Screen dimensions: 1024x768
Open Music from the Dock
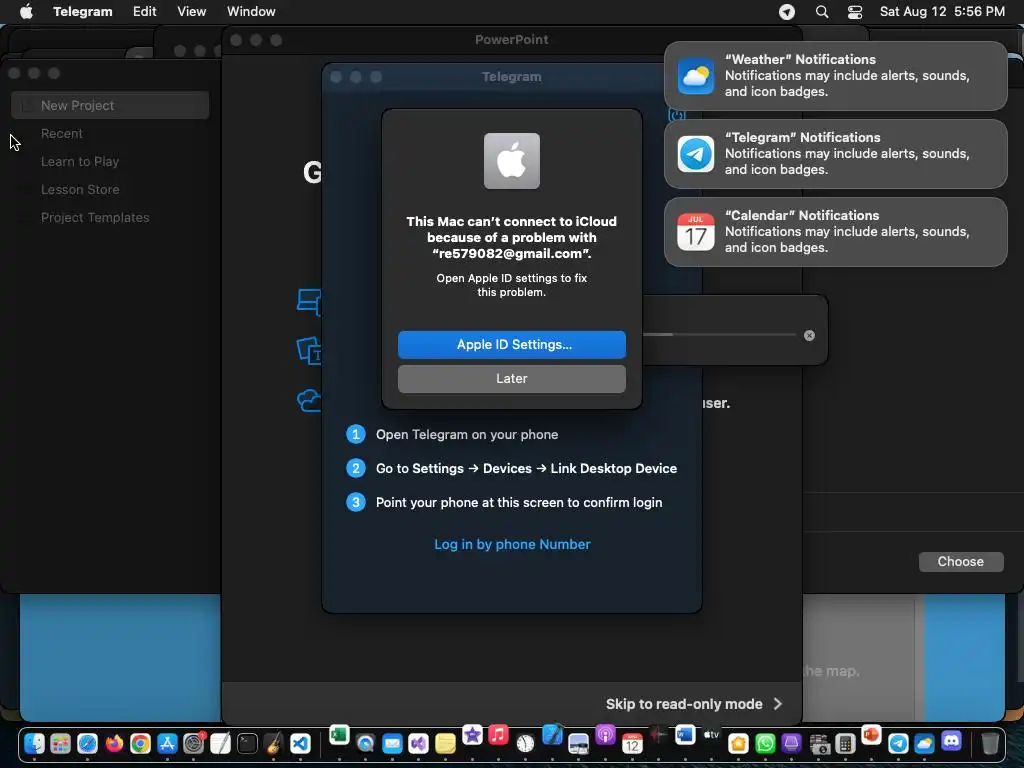(498, 735)
